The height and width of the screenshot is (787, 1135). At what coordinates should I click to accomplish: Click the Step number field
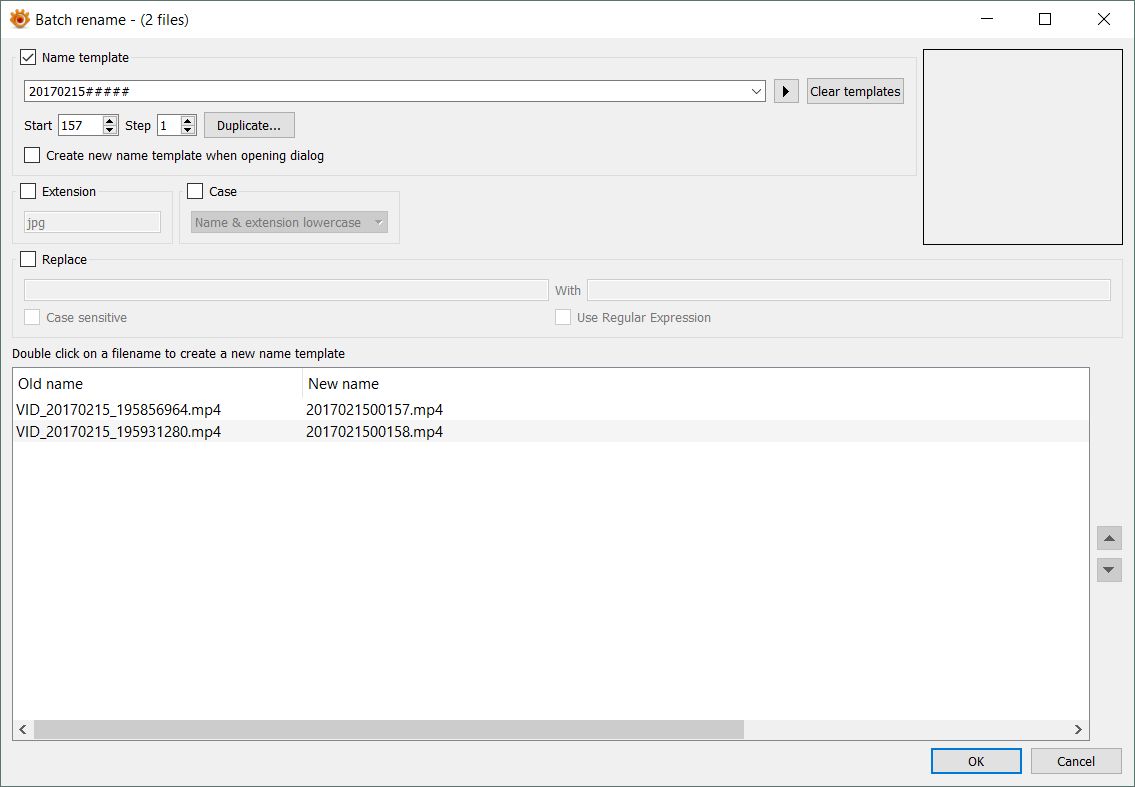point(169,125)
